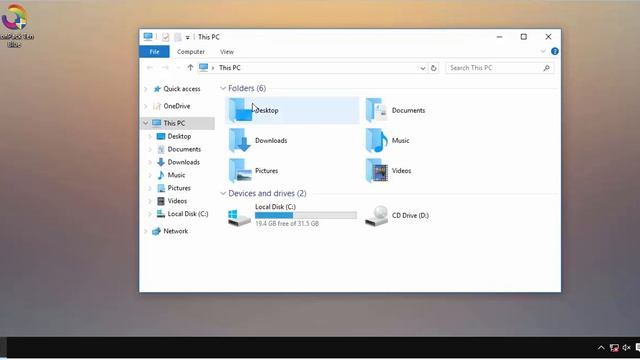Select Music in the navigation tree
The image size is (640, 360).
[176, 175]
